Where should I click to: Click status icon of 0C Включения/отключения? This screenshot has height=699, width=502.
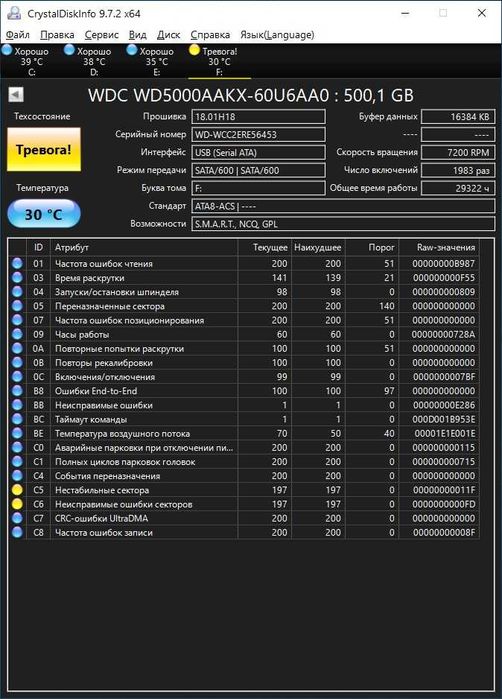point(17,377)
